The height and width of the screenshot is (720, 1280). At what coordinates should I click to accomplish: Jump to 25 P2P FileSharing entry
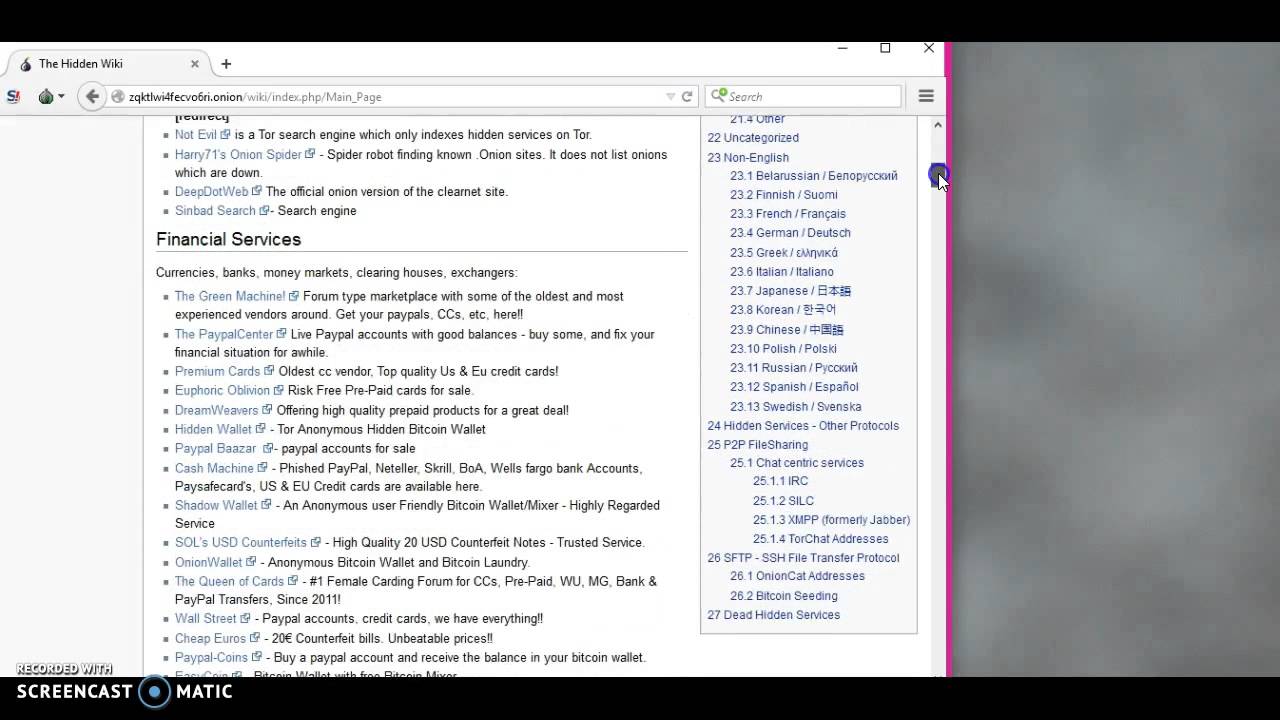point(757,445)
